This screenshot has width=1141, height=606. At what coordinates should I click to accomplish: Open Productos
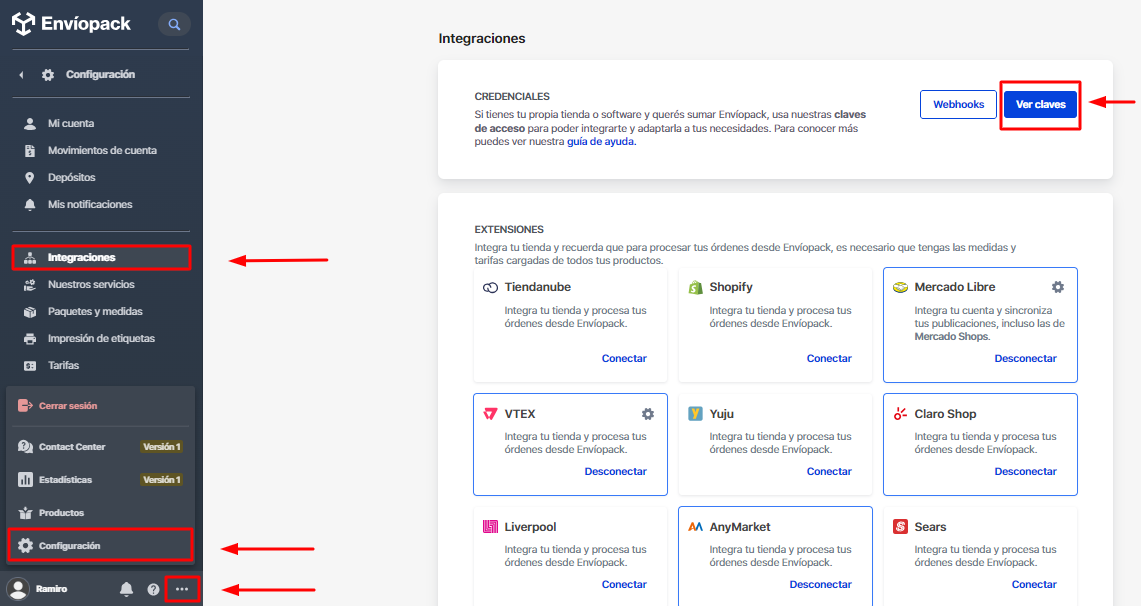(x=61, y=513)
